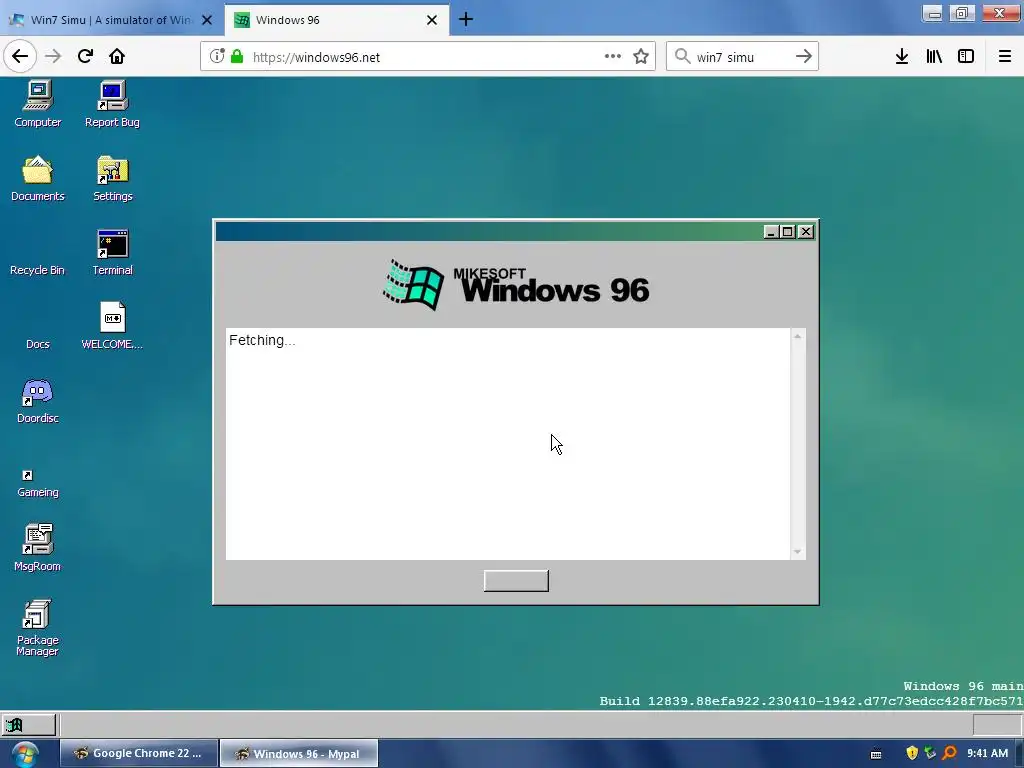Launch the Terminal desktop icon
This screenshot has width=1024, height=768.
click(112, 253)
